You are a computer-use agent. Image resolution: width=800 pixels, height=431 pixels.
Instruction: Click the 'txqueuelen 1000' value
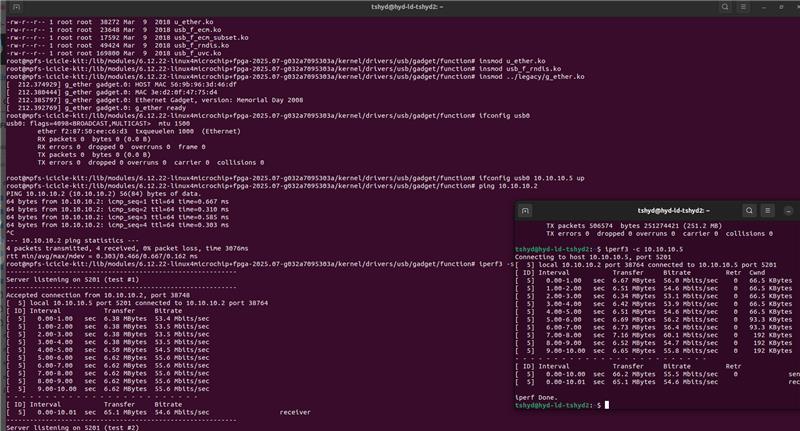(x=164, y=131)
